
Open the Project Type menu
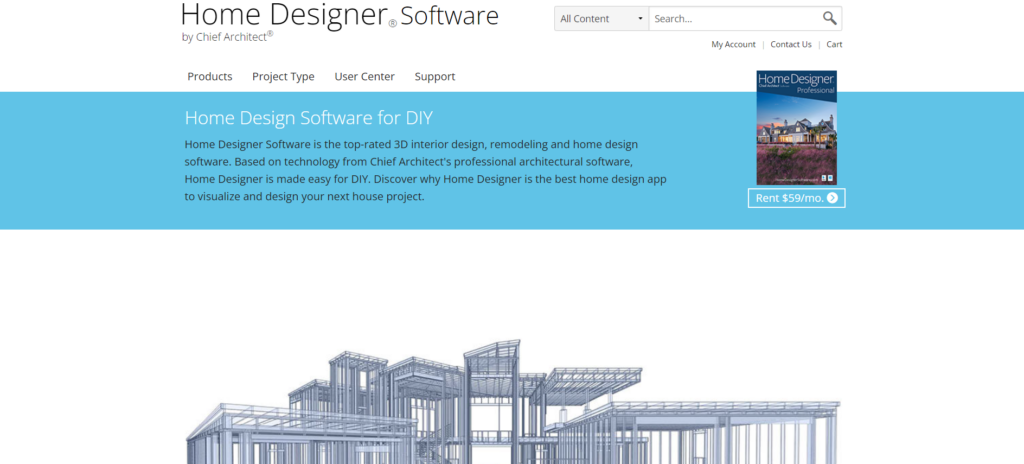point(283,76)
